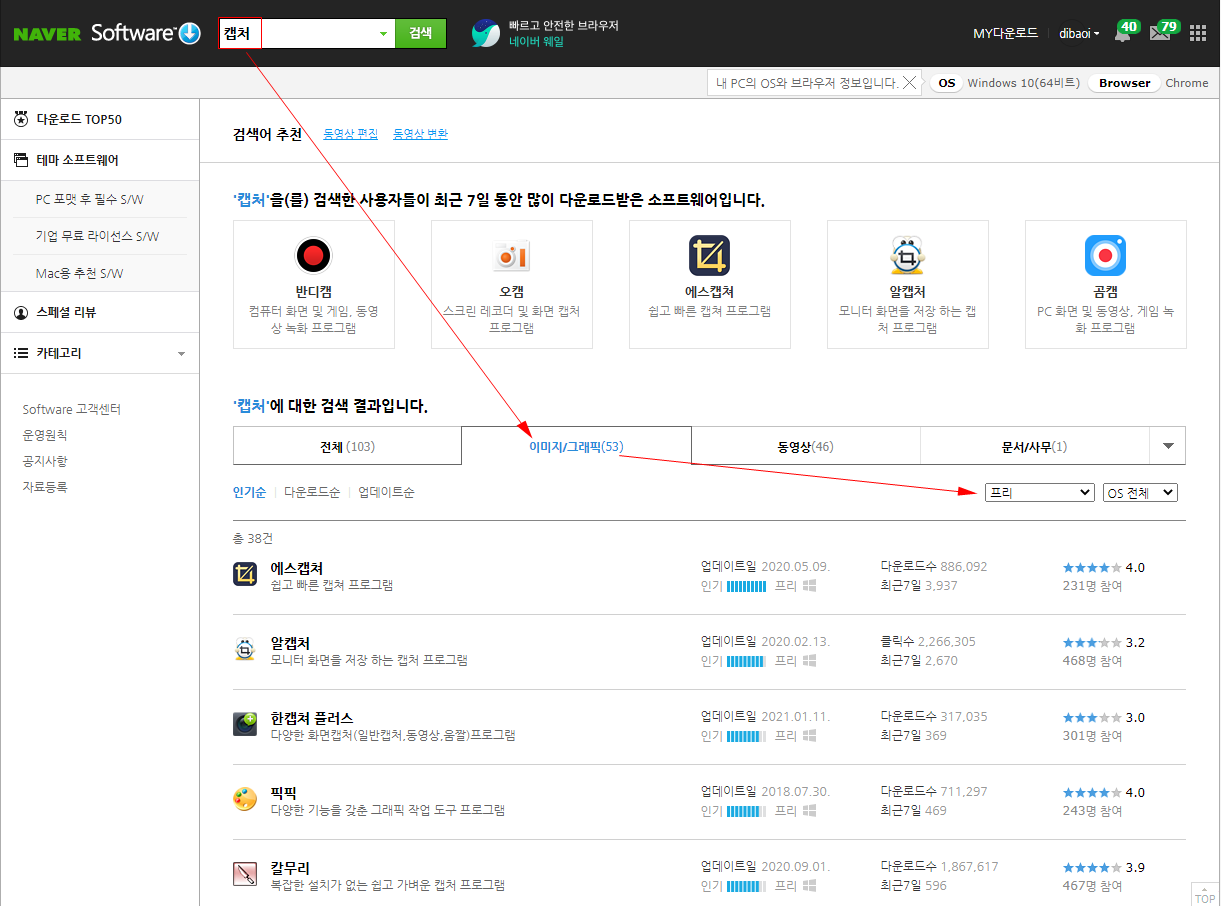
Task: Click the green 검색 search button
Action: (420, 33)
